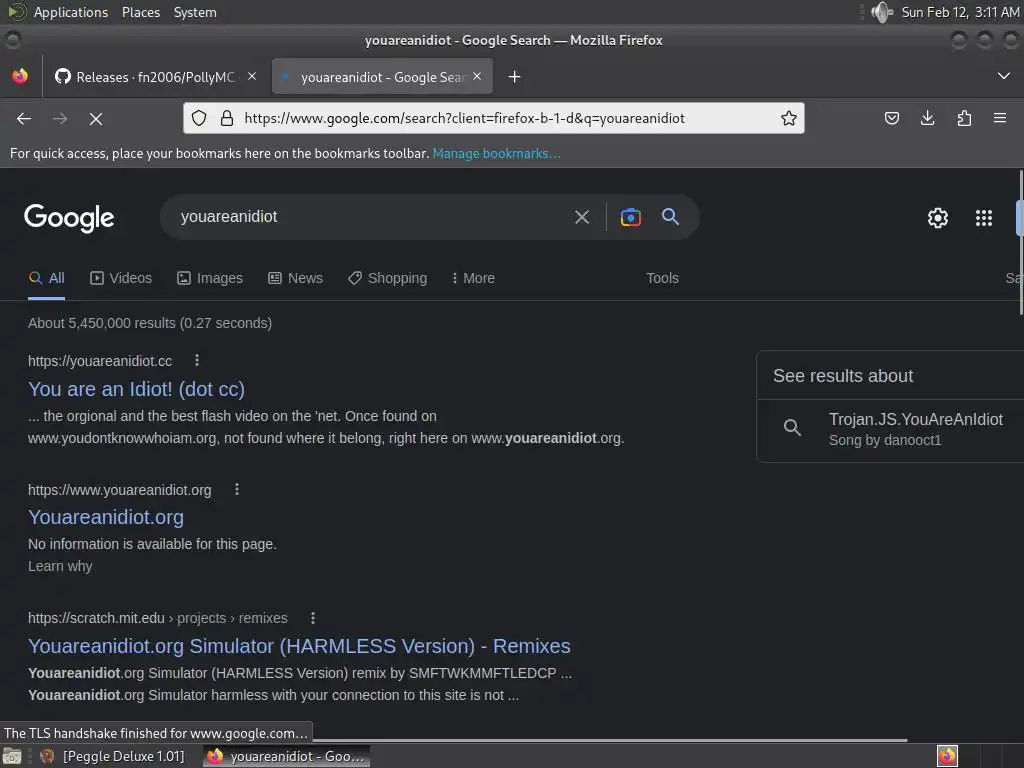Open the Youareanidiot.org result link
The image size is (1024, 768).
click(x=106, y=517)
